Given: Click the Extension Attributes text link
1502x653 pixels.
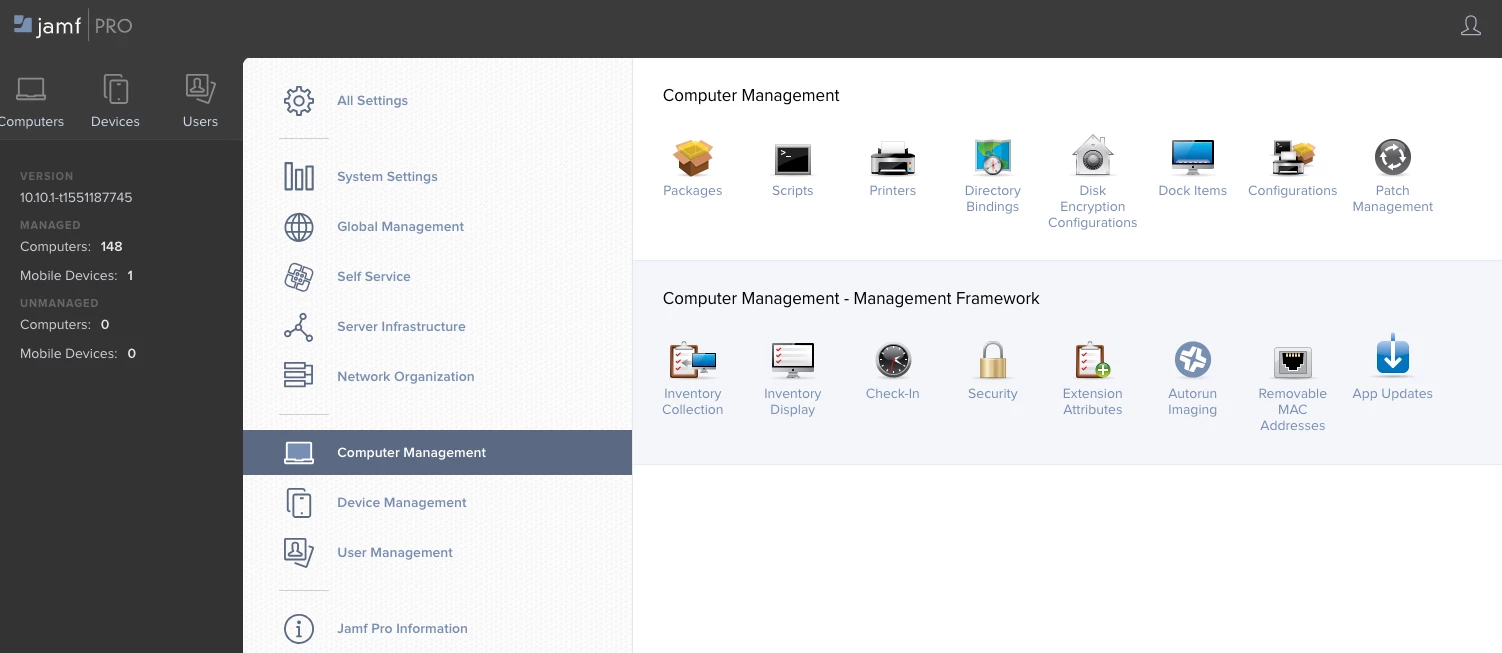Looking at the screenshot, I should pyautogui.click(x=1092, y=402).
